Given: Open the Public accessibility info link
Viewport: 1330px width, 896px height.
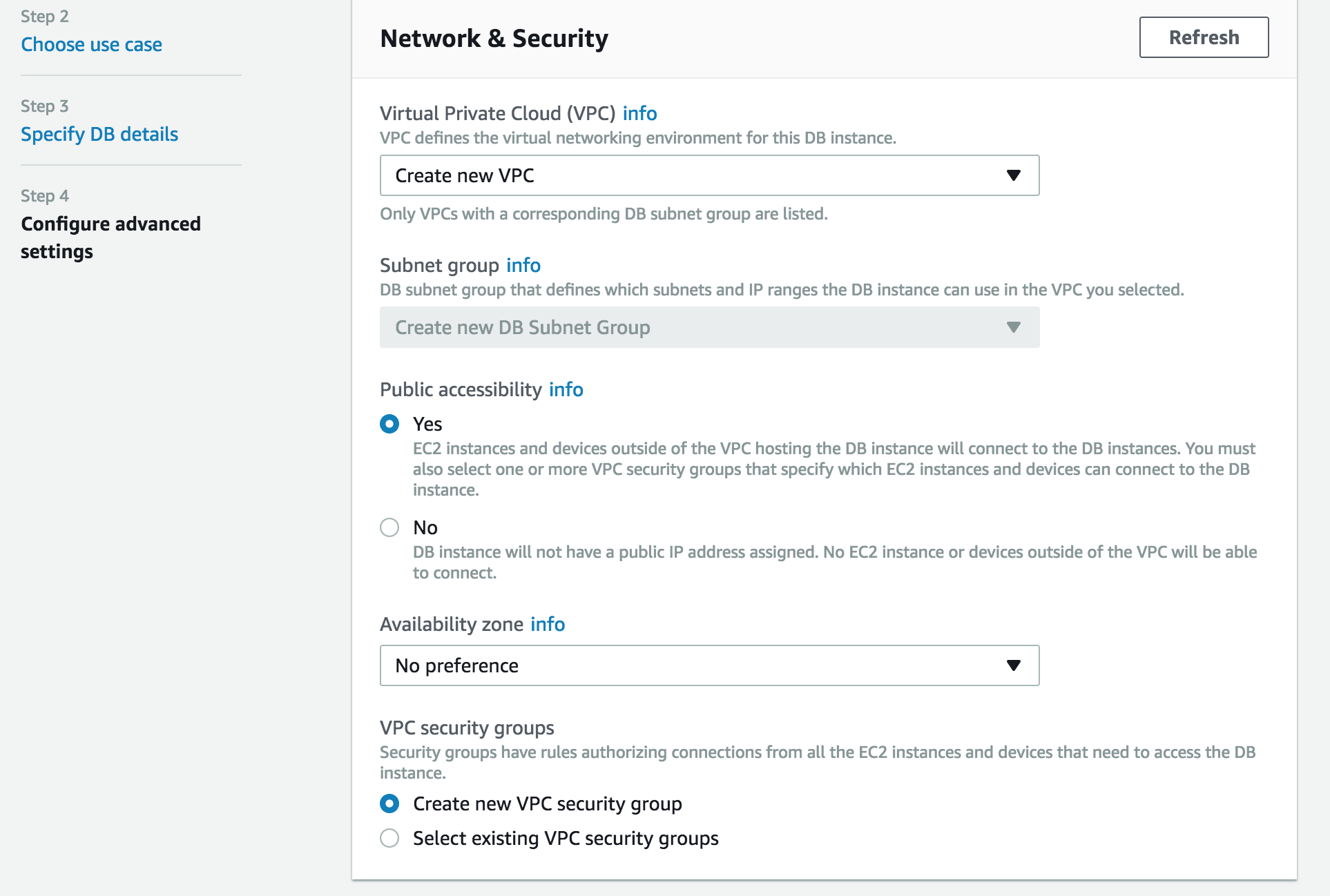Looking at the screenshot, I should tap(566, 389).
